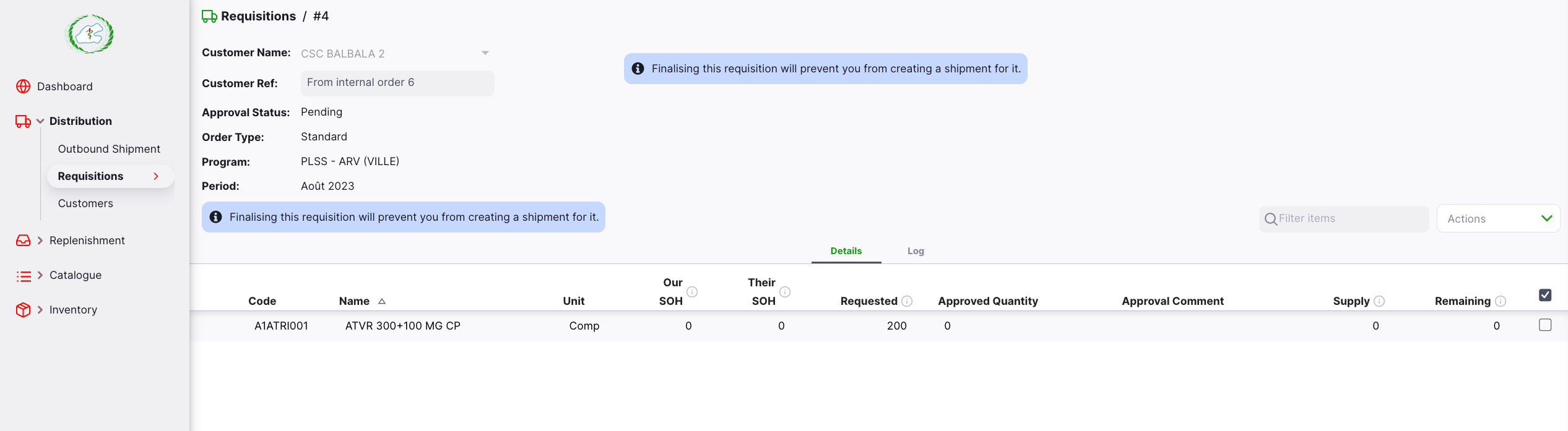The height and width of the screenshot is (431, 1568).
Task: Open the Customer Name dropdown
Action: click(485, 53)
